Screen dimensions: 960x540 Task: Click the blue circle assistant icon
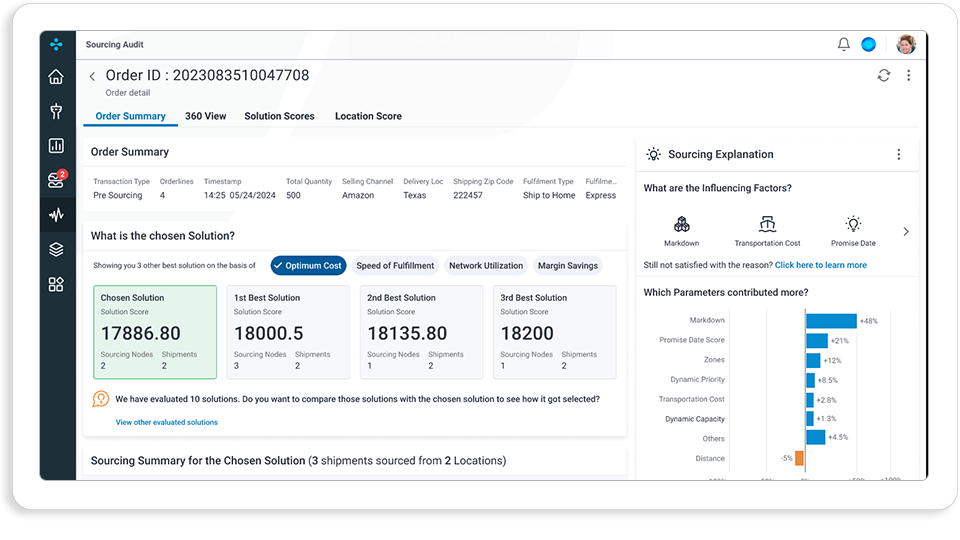point(868,44)
